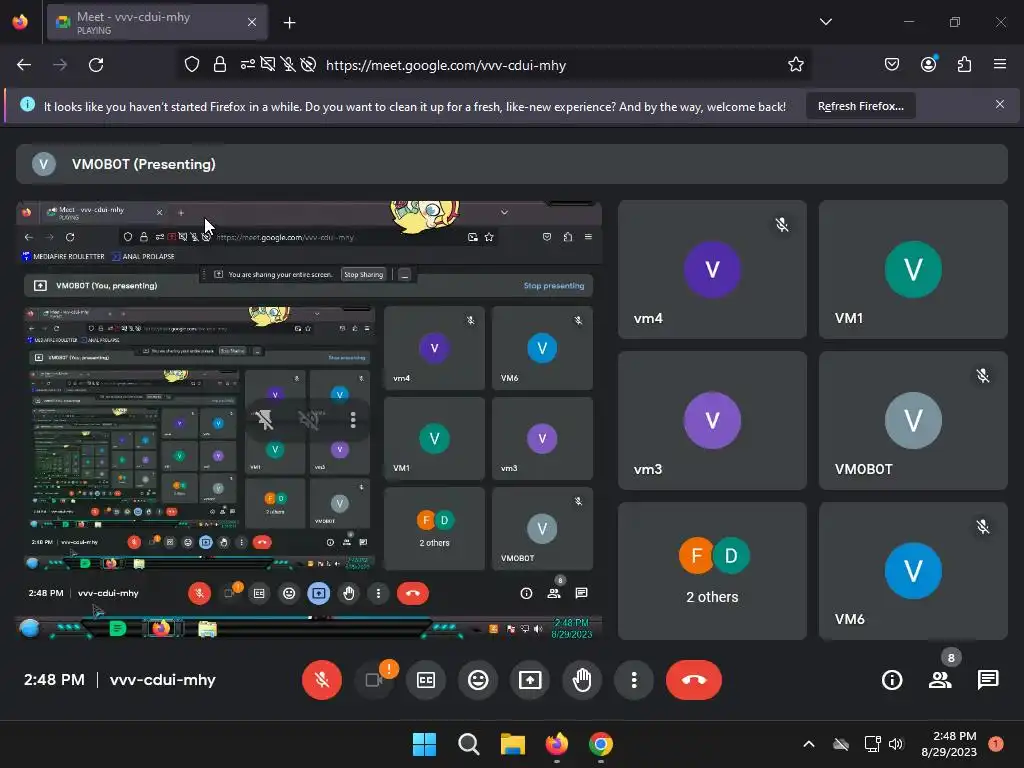This screenshot has height=768, width=1024.
Task: Open Windows Search from taskbar
Action: point(468,744)
